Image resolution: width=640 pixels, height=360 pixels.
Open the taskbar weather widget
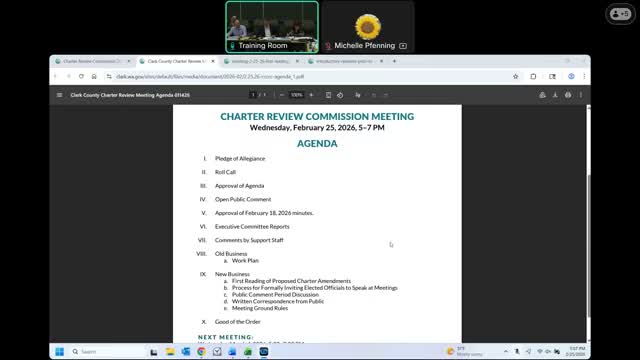[x=464, y=351]
